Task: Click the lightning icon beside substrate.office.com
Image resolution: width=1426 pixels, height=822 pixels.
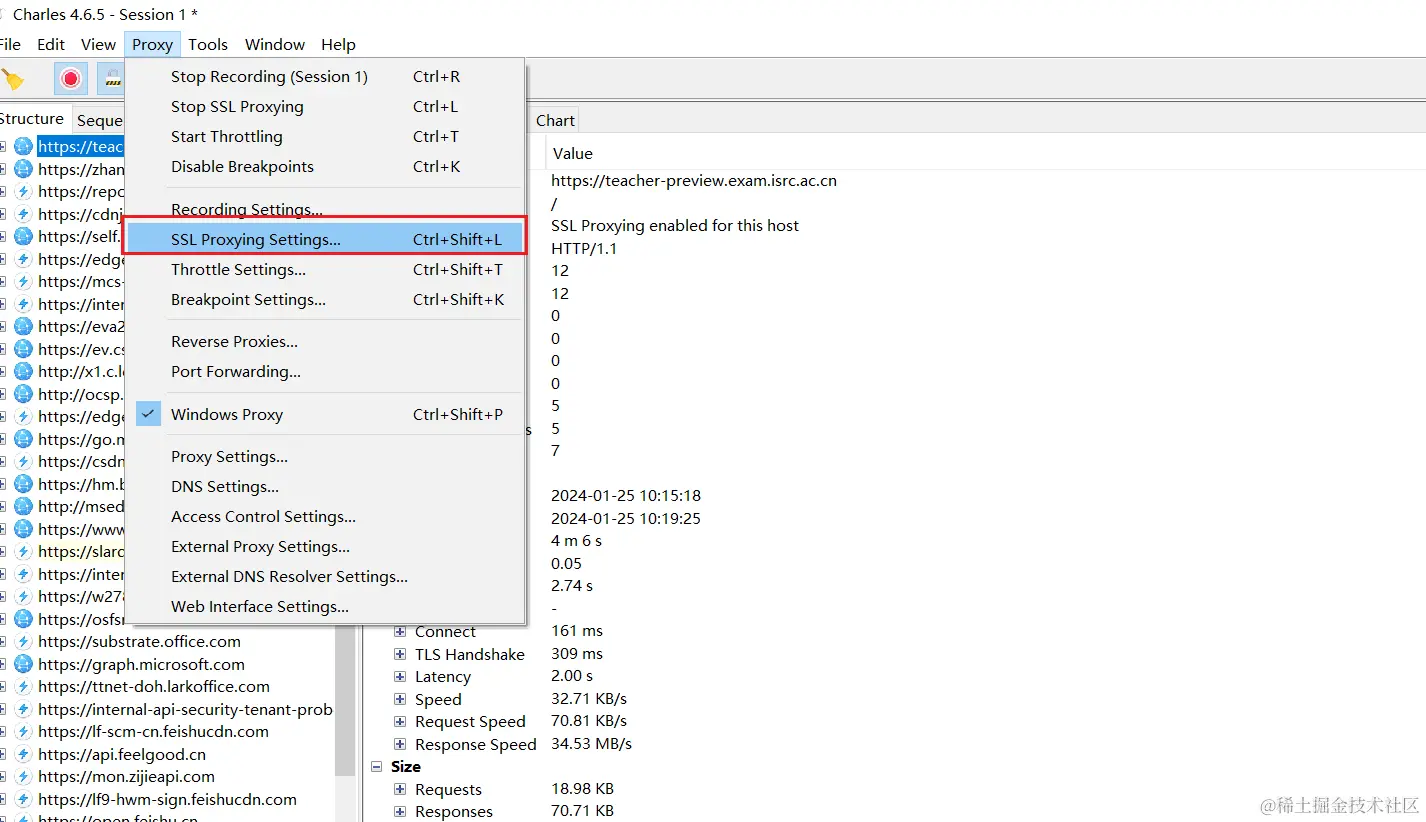Action: [23, 642]
